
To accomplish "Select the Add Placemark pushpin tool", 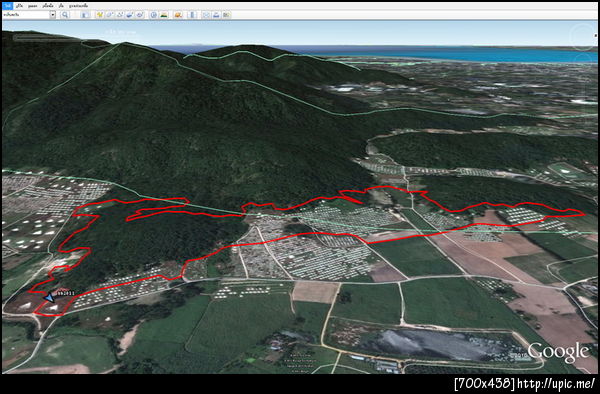I will [99, 15].
